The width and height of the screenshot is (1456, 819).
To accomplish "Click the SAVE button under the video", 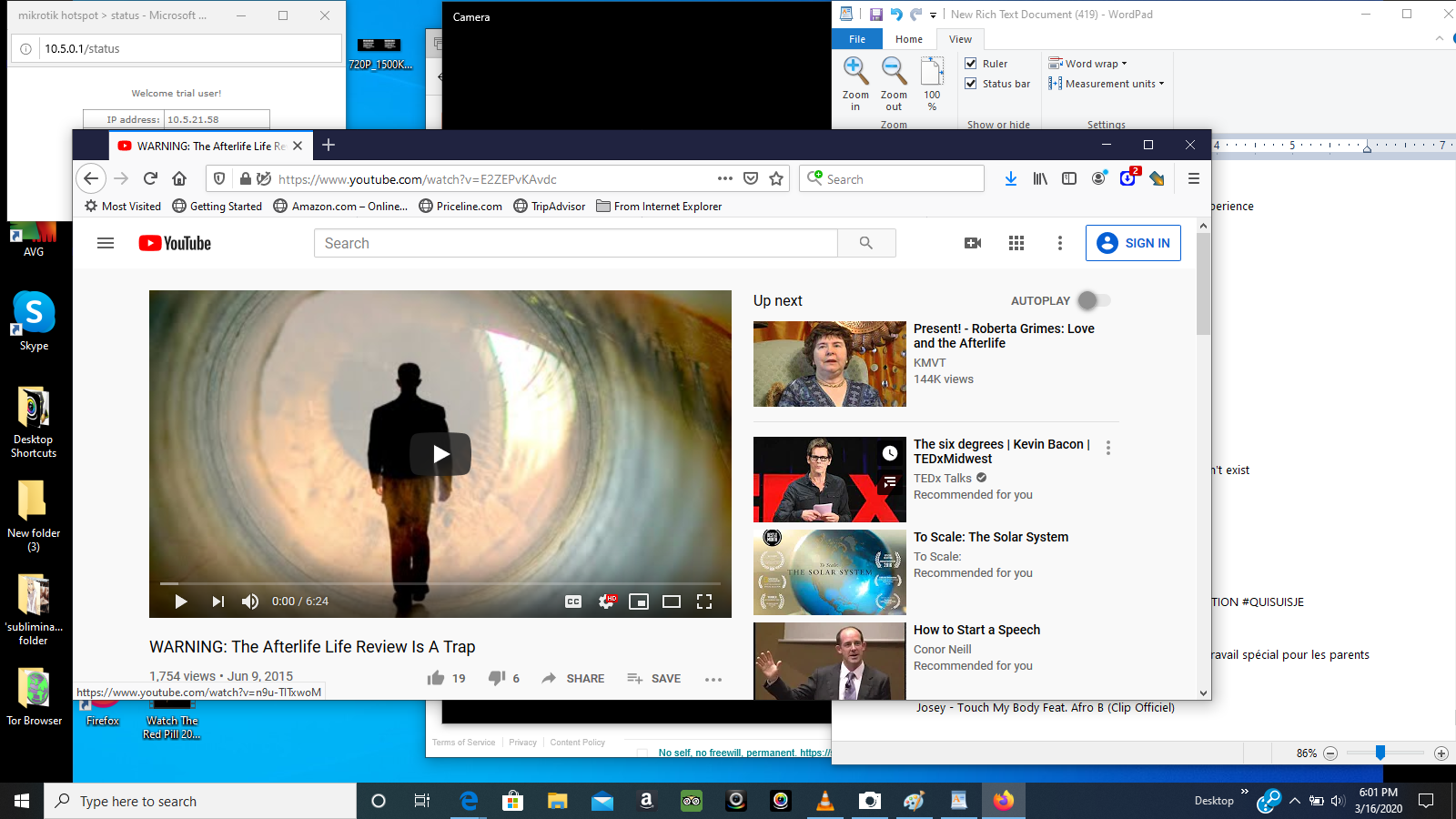I will click(x=653, y=679).
